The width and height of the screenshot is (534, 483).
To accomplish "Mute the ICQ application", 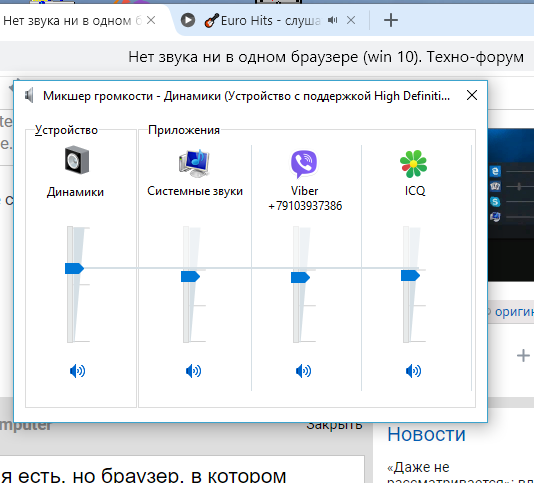I will click(413, 371).
